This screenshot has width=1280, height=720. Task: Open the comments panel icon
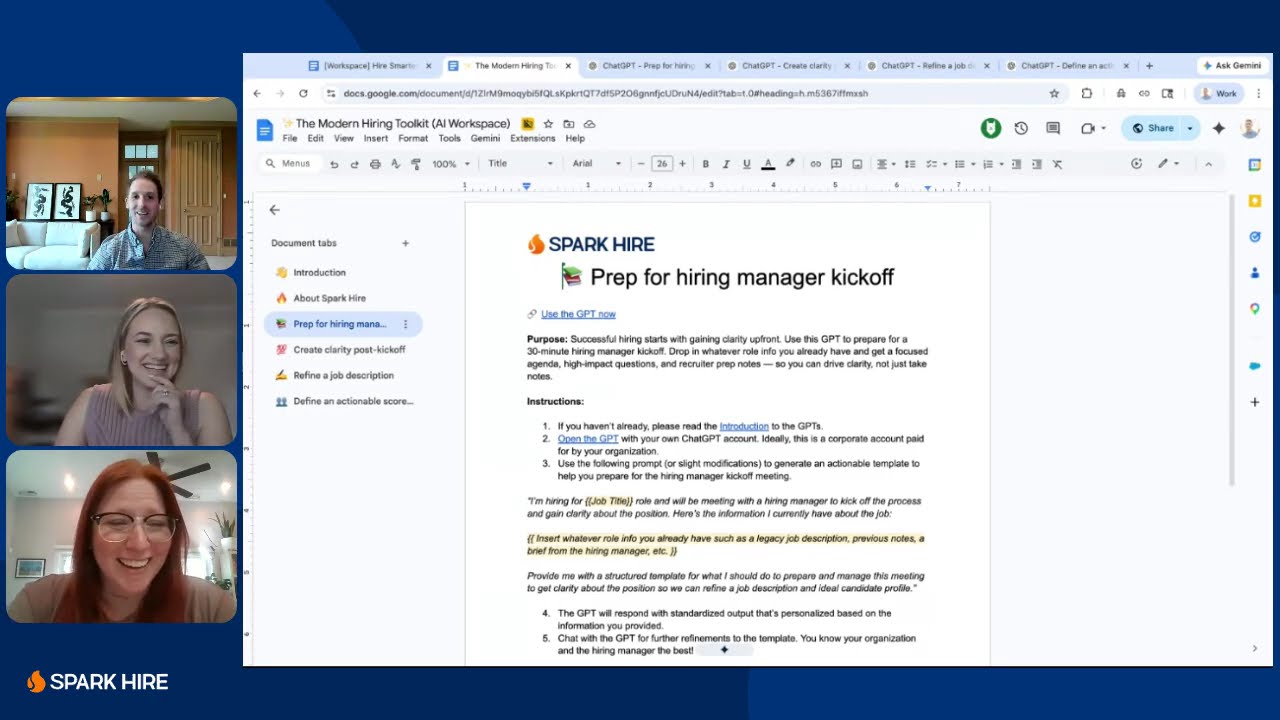click(x=1053, y=128)
